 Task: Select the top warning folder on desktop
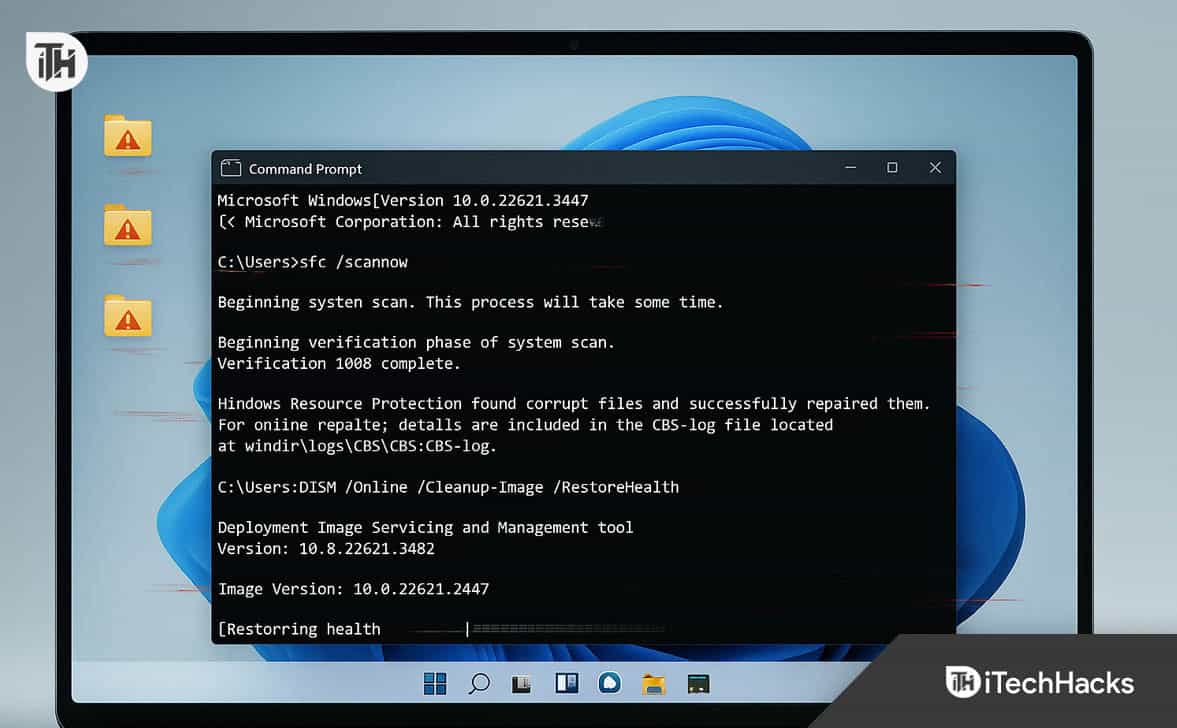[128, 136]
